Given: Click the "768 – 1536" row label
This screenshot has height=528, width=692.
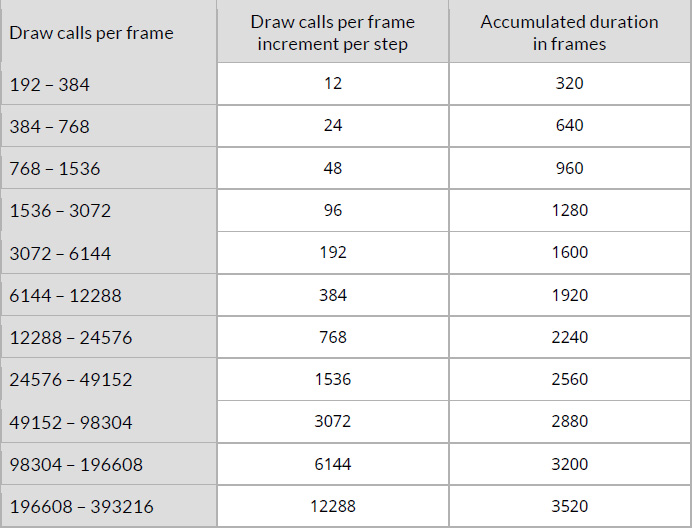Looking at the screenshot, I should (55, 169).
